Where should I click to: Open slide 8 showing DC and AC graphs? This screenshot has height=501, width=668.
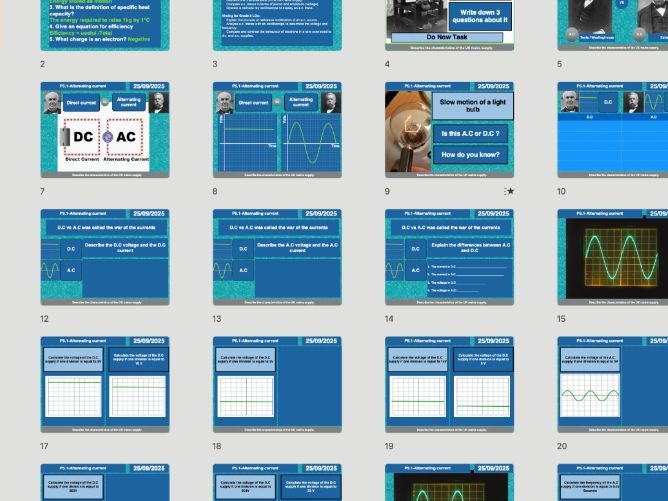(x=277, y=130)
